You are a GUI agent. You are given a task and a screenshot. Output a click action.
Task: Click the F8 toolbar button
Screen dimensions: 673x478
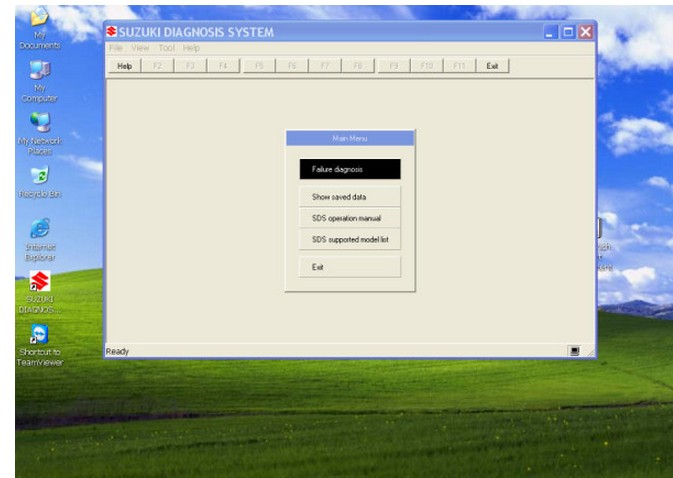point(358,66)
